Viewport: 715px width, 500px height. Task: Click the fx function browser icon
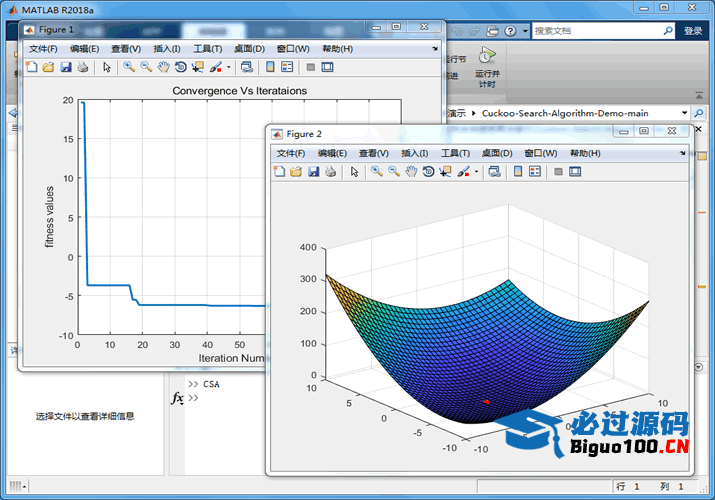[177, 398]
